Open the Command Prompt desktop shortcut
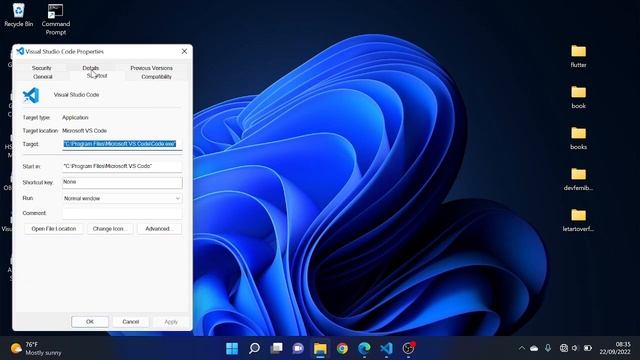 56,19
